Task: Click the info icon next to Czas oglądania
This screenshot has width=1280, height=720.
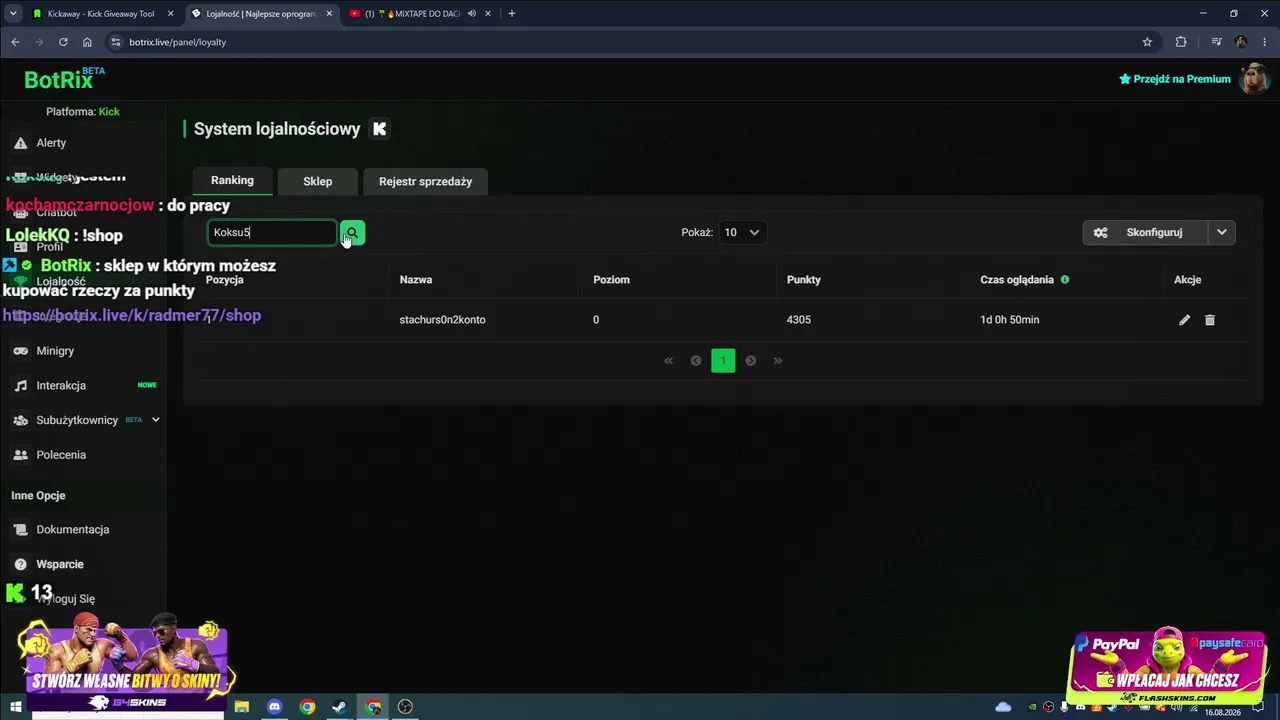Action: tap(1065, 280)
